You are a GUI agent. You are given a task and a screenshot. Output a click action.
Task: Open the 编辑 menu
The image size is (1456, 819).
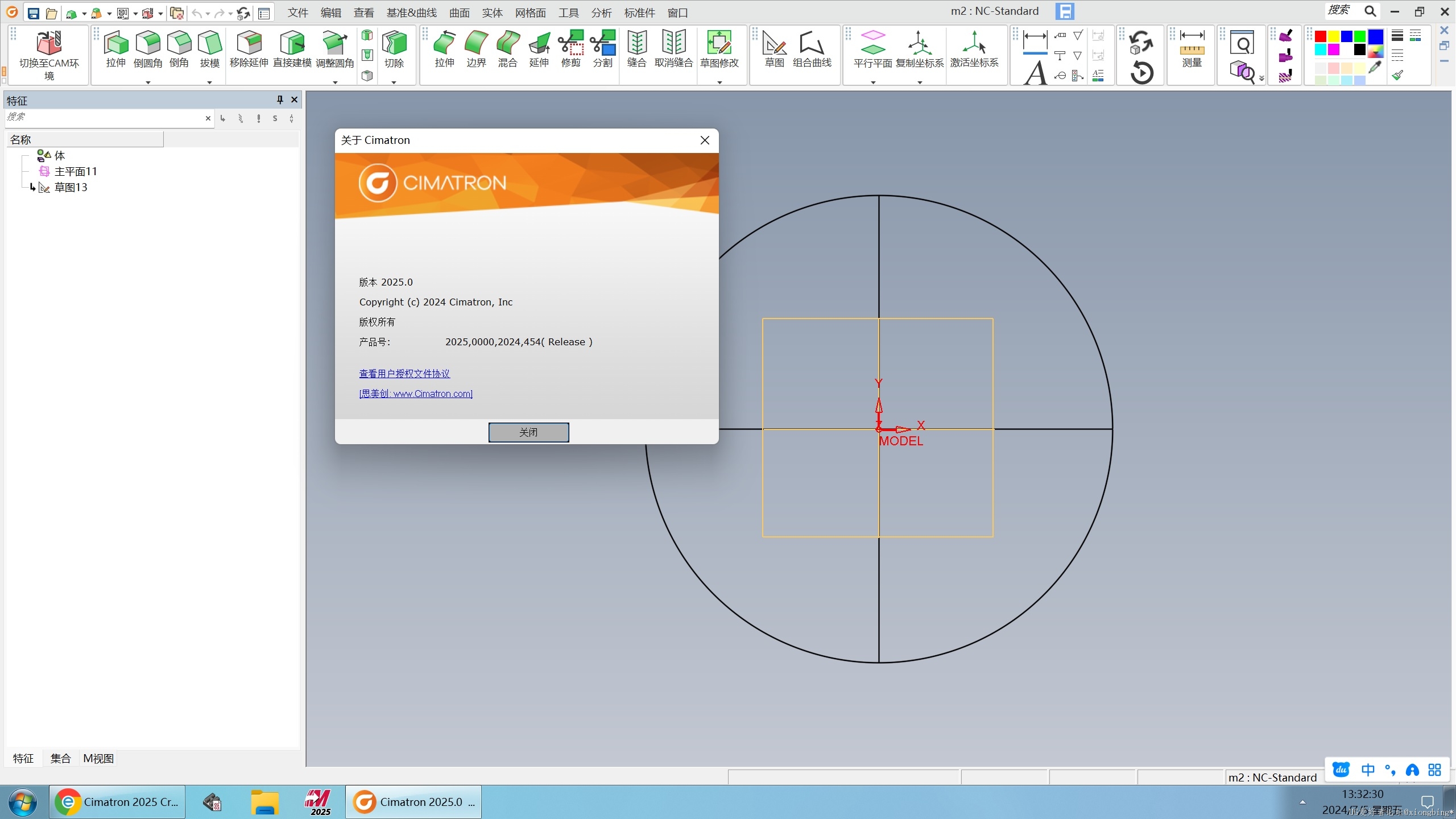(331, 13)
